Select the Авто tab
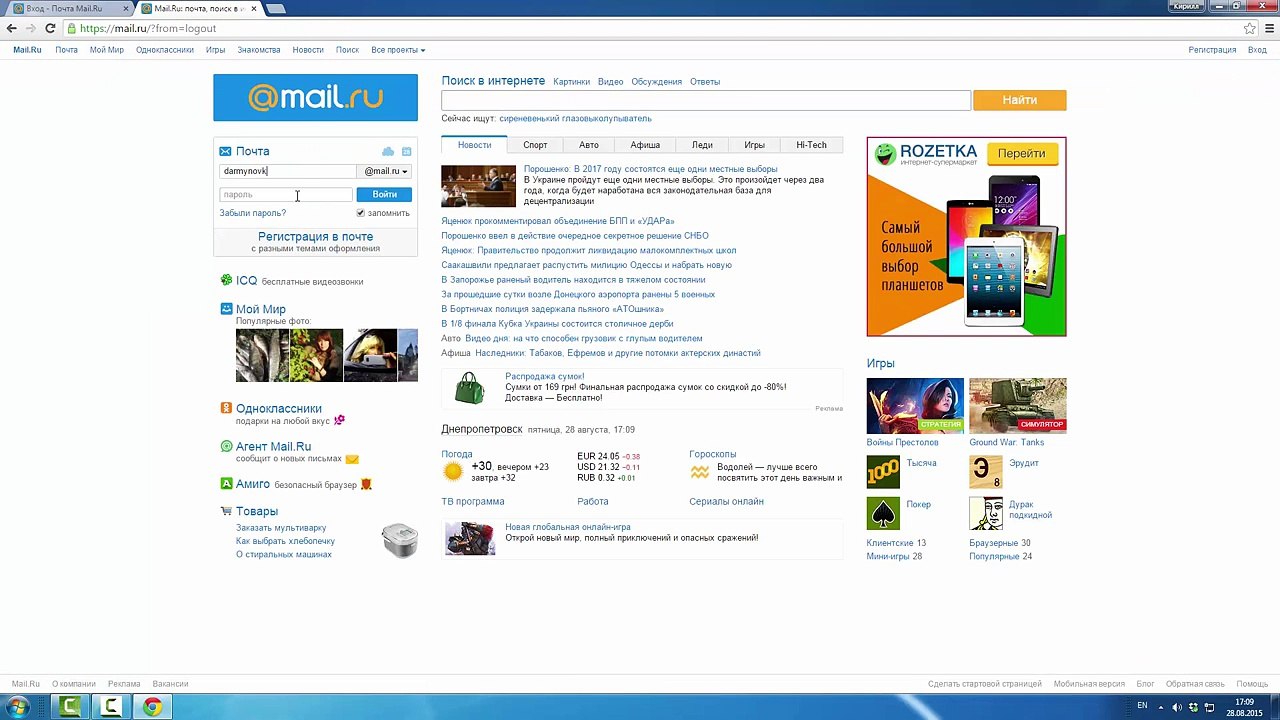The height and width of the screenshot is (720, 1280). point(589,145)
